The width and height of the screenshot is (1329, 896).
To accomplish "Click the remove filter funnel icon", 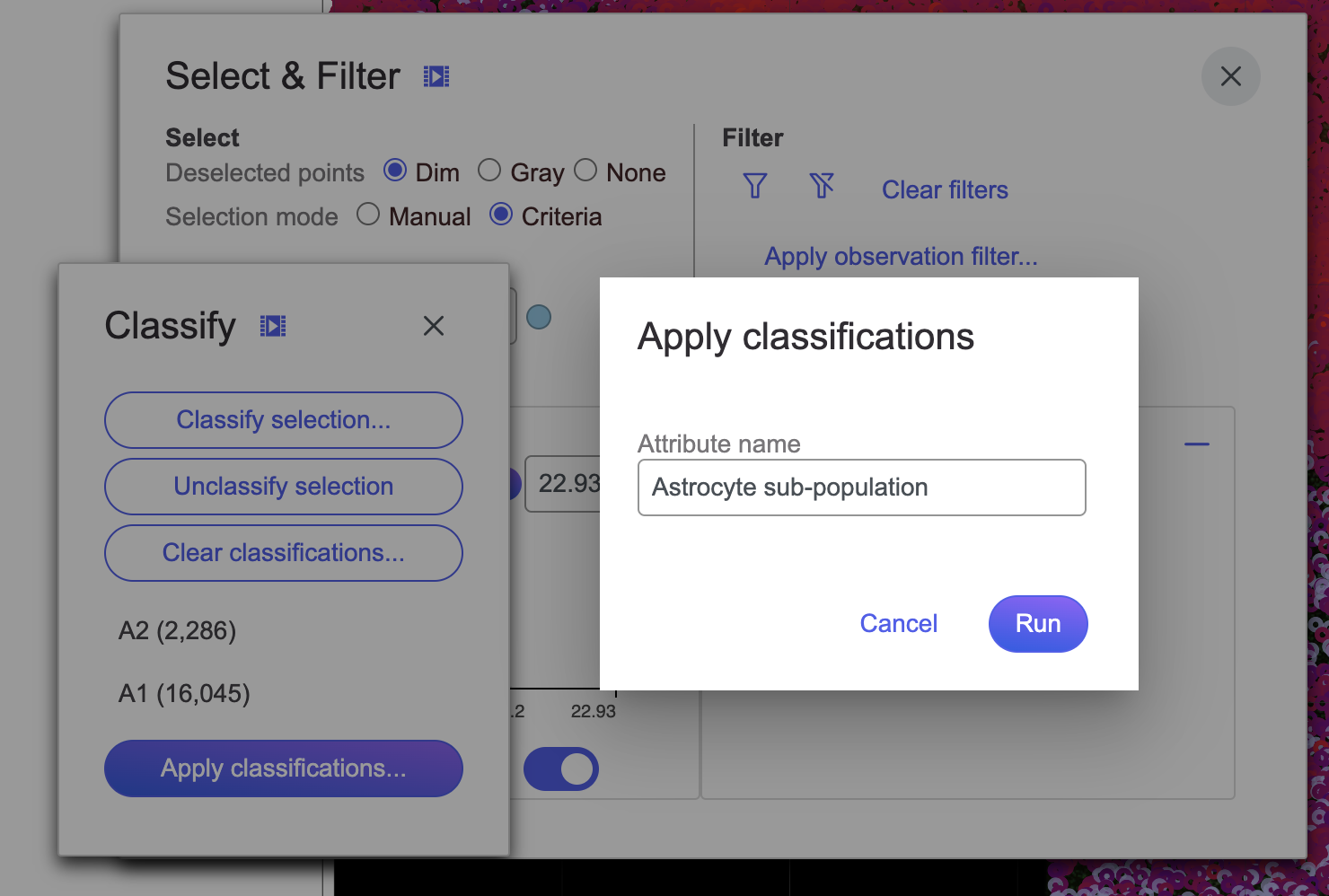I will (x=822, y=186).
